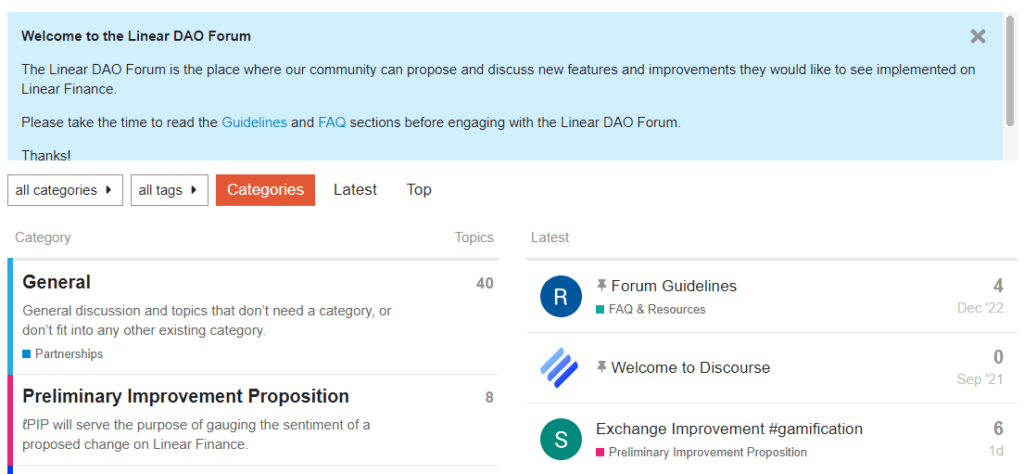
Task: Click the Dec '22 date
Action: 980,308
